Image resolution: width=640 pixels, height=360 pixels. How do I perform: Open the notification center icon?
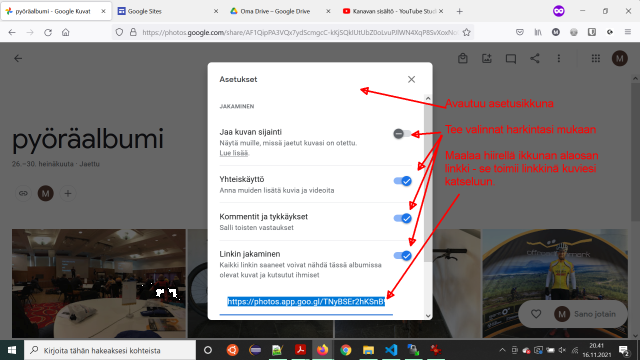[624, 350]
